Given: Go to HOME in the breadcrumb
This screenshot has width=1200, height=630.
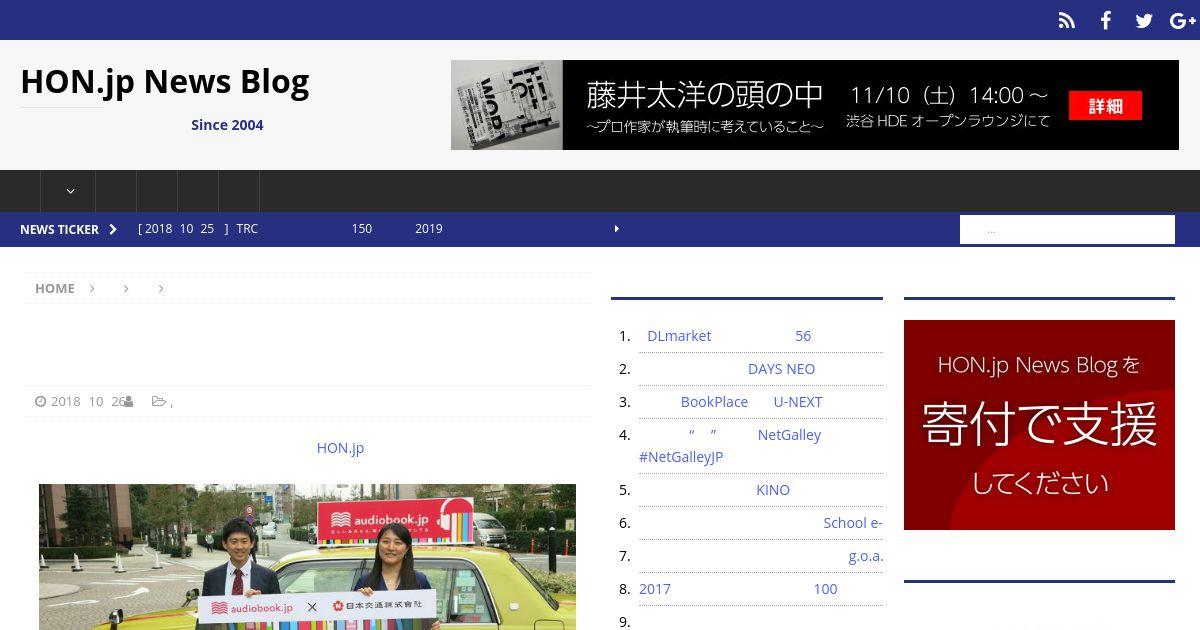Looking at the screenshot, I should [x=55, y=288].
